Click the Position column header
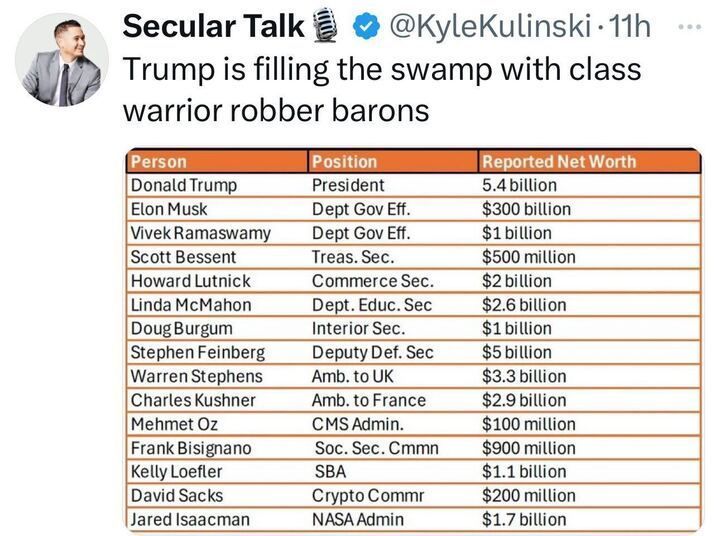The width and height of the screenshot is (720, 536). (x=345, y=161)
